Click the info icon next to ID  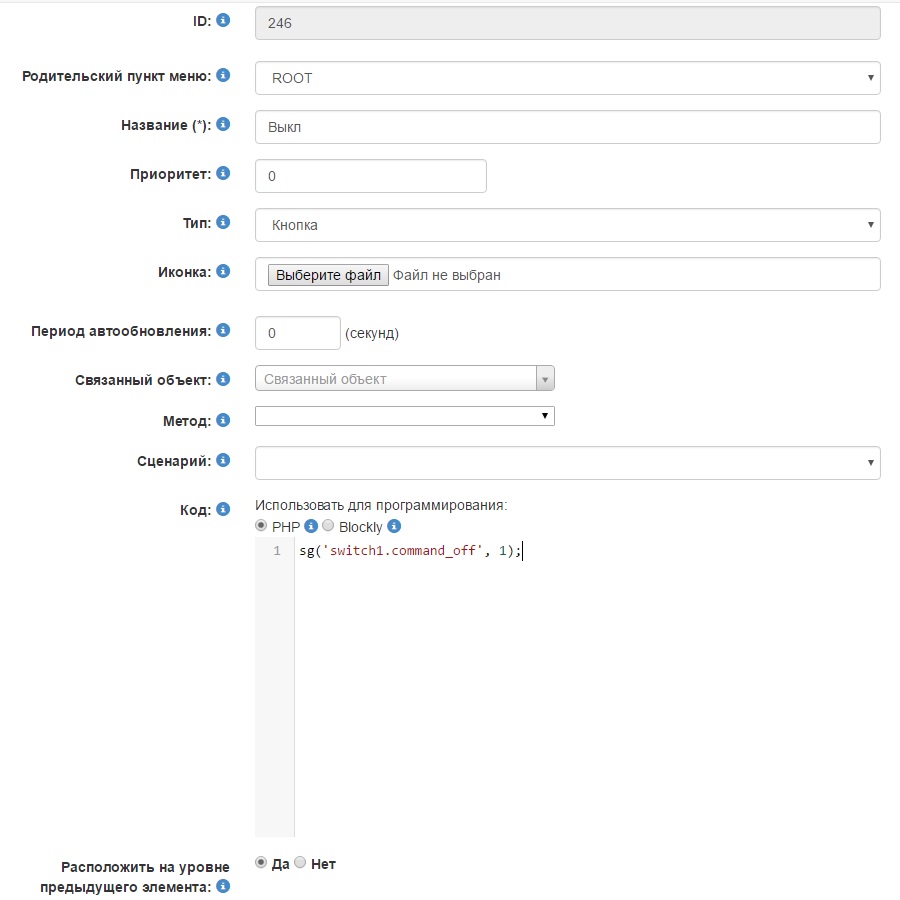[223, 20]
